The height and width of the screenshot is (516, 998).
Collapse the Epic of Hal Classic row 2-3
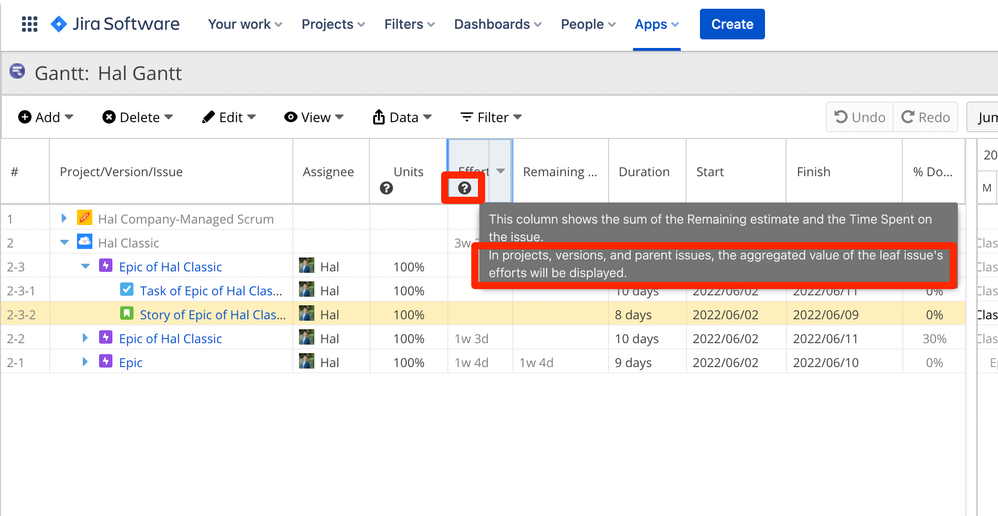[86, 267]
